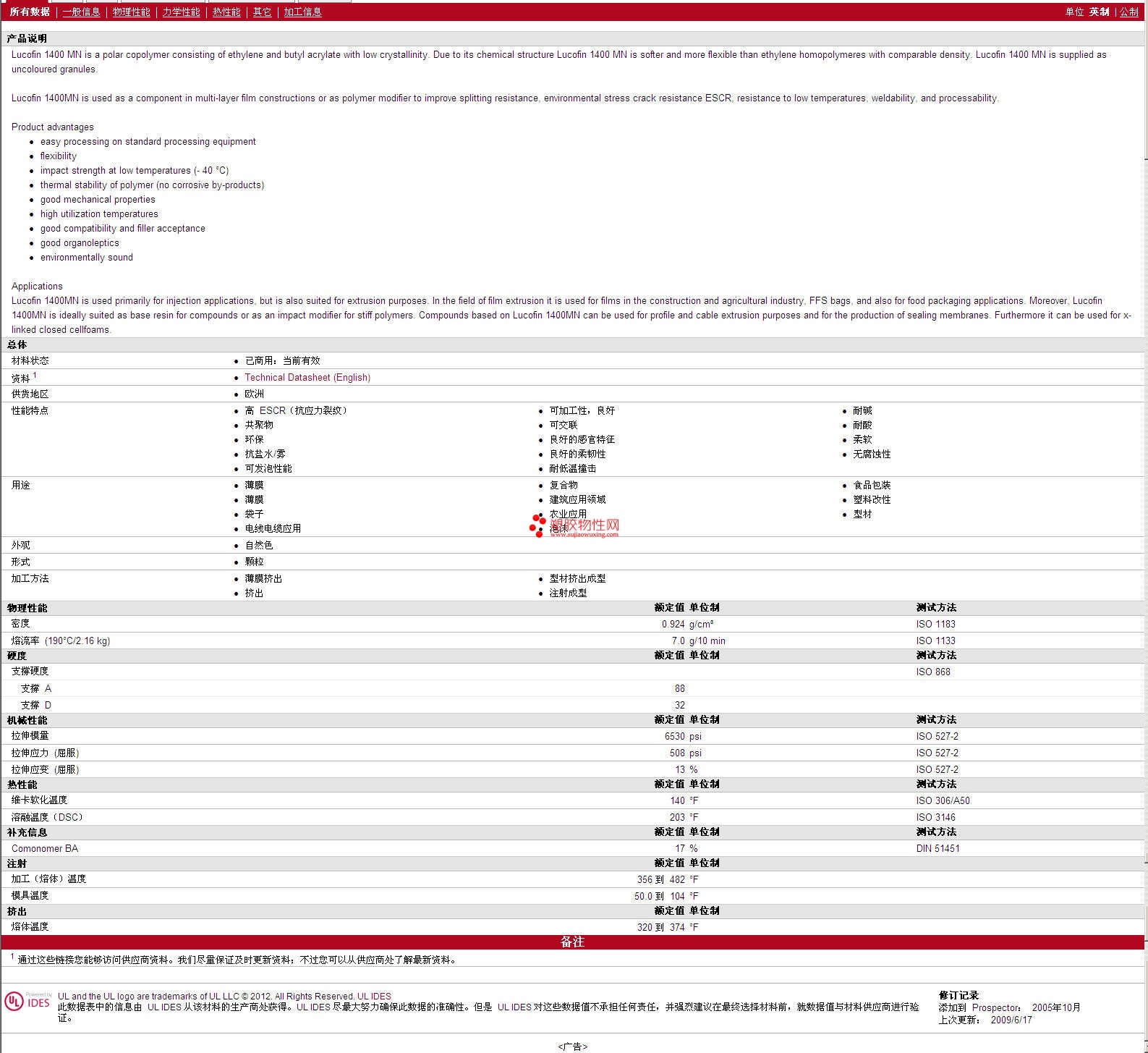Open the Technical Datasheet (English) link
Viewport: 1148px width, 1053px height.
(307, 378)
